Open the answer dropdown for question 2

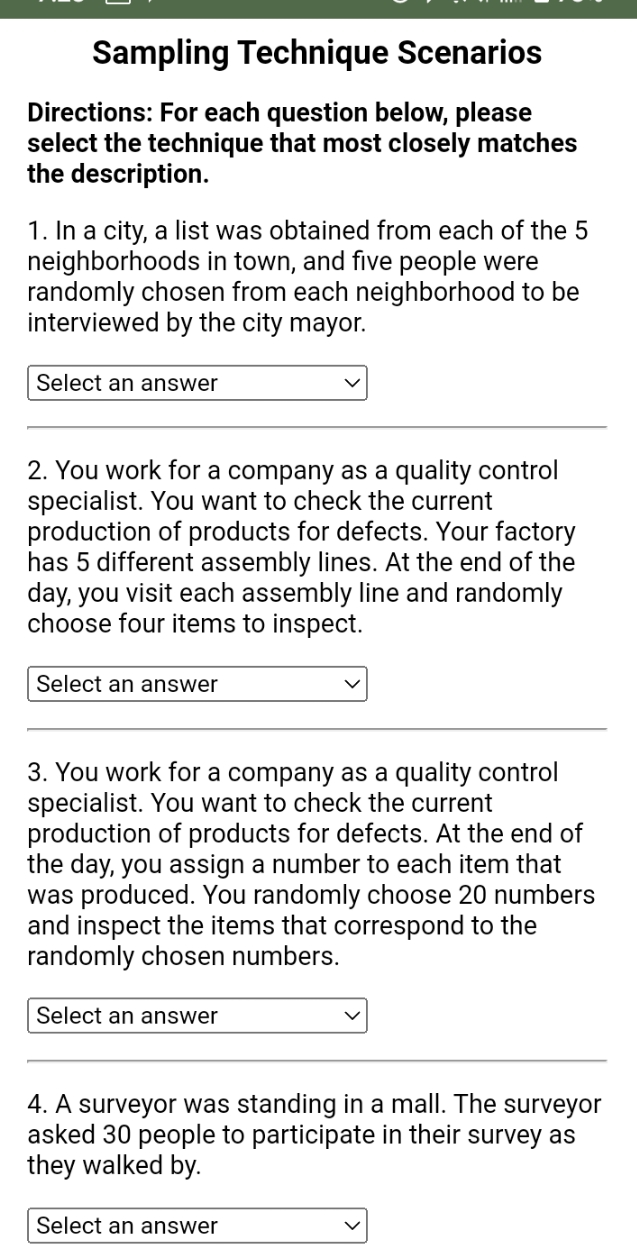(197, 684)
